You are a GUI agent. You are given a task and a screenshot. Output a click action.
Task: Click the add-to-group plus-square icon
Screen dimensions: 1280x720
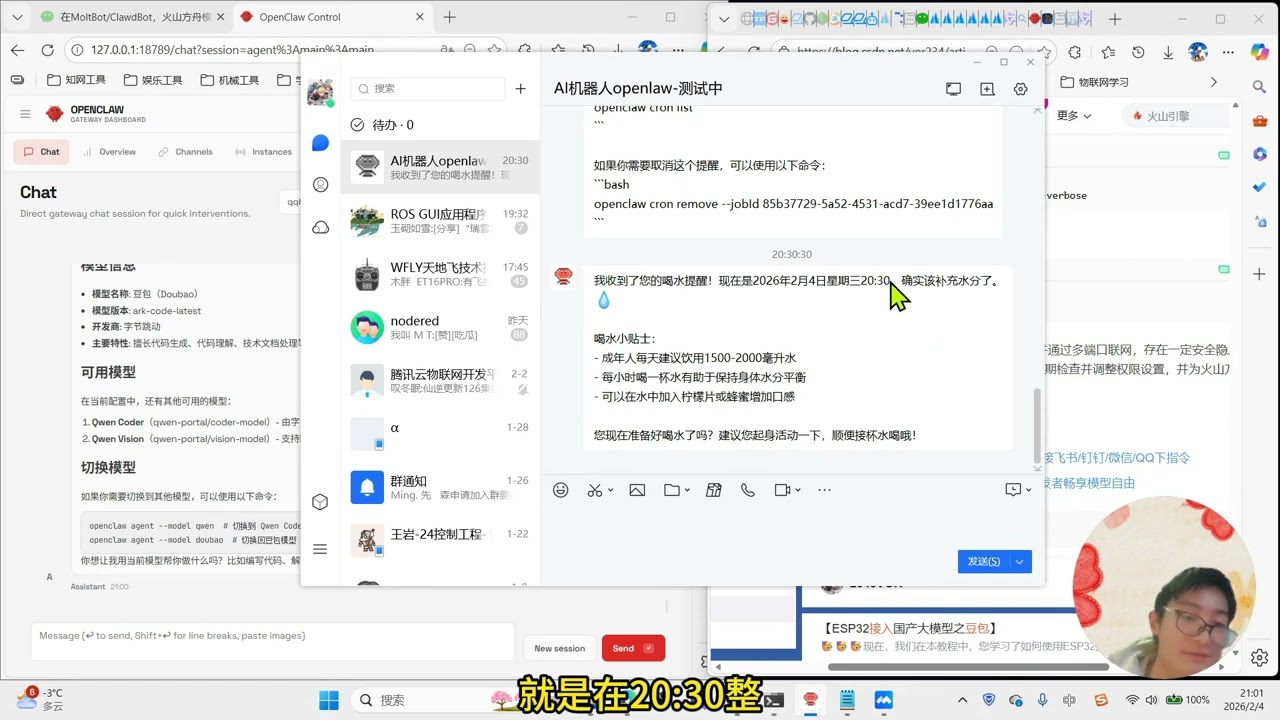coord(987,89)
